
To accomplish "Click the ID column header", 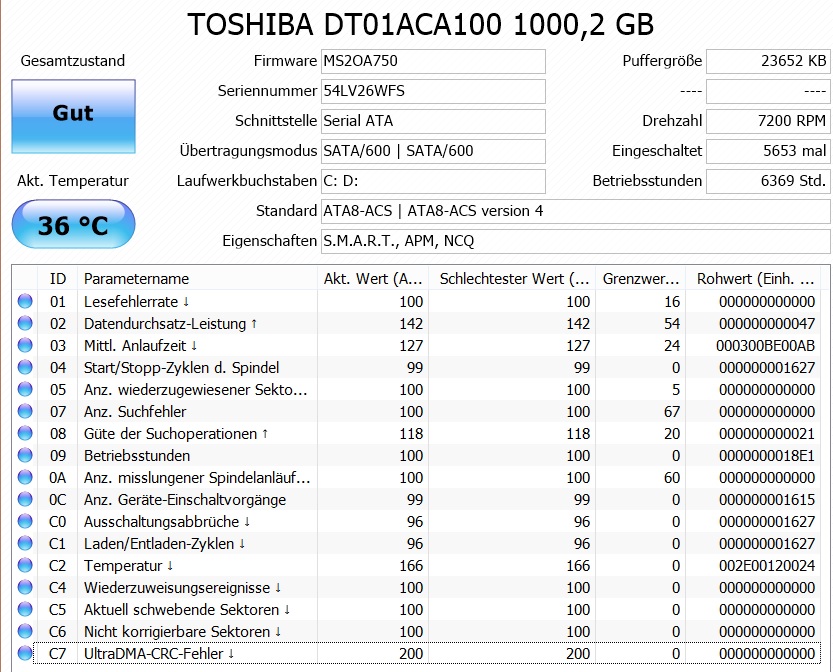I will 57,278.
